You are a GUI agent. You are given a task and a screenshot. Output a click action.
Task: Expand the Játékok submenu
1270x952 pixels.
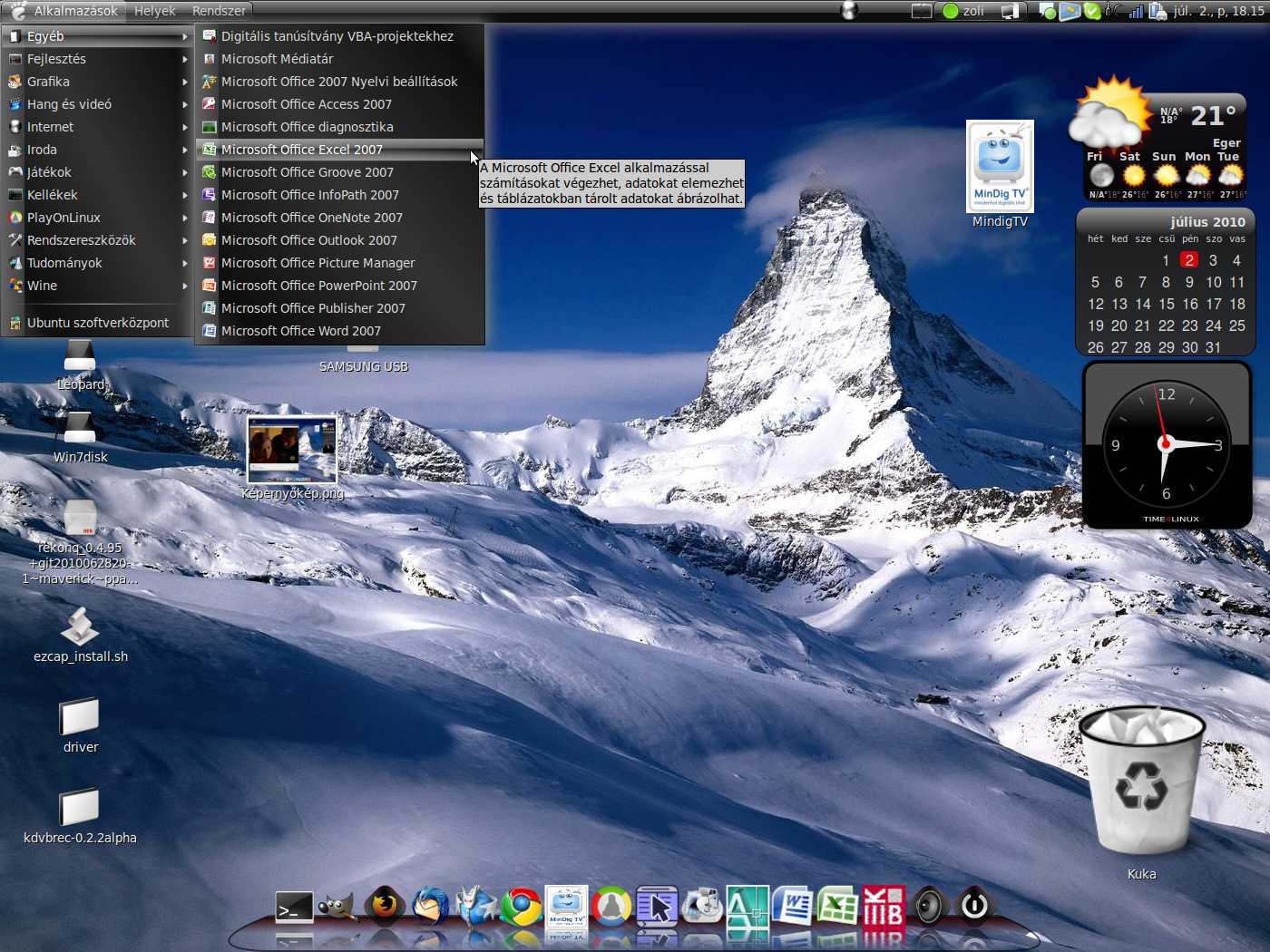98,172
